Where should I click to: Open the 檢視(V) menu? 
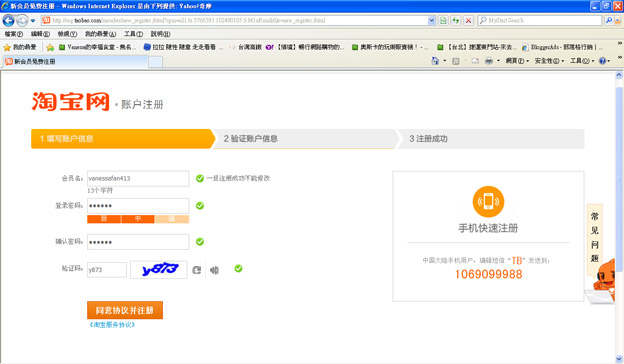click(67, 34)
